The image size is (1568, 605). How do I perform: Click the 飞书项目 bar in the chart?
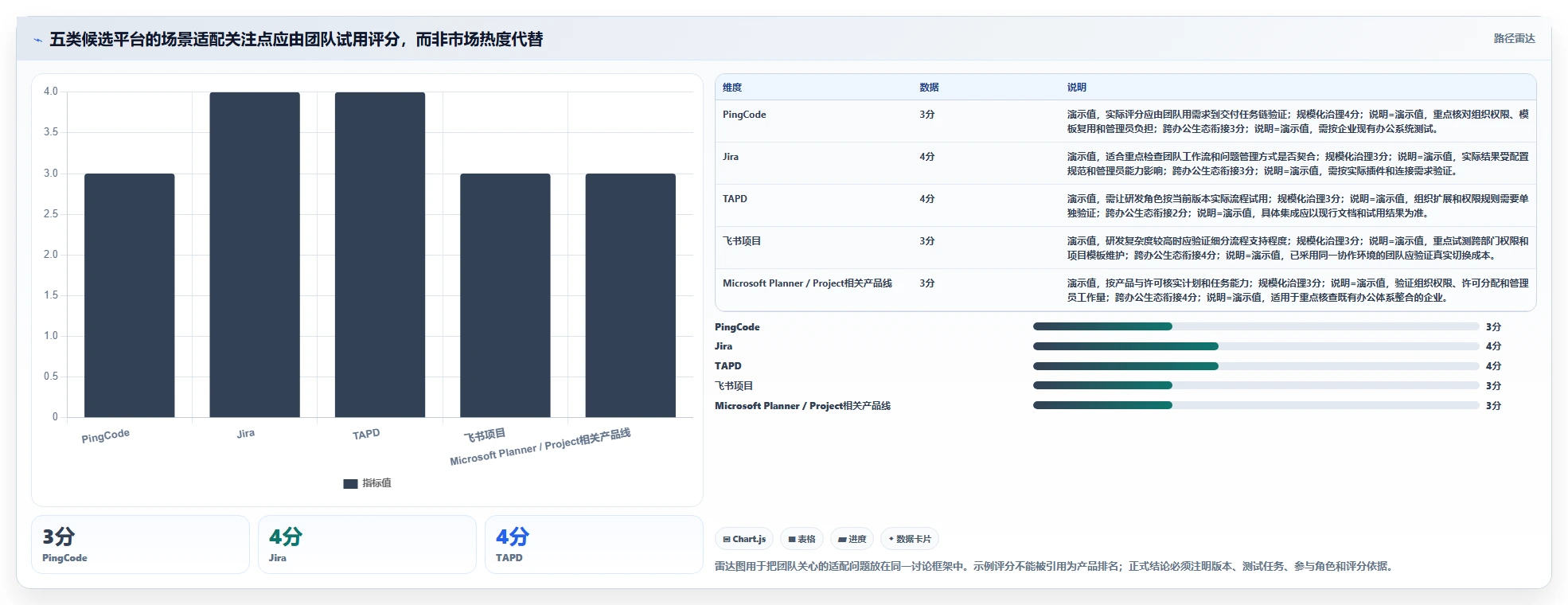[505, 295]
